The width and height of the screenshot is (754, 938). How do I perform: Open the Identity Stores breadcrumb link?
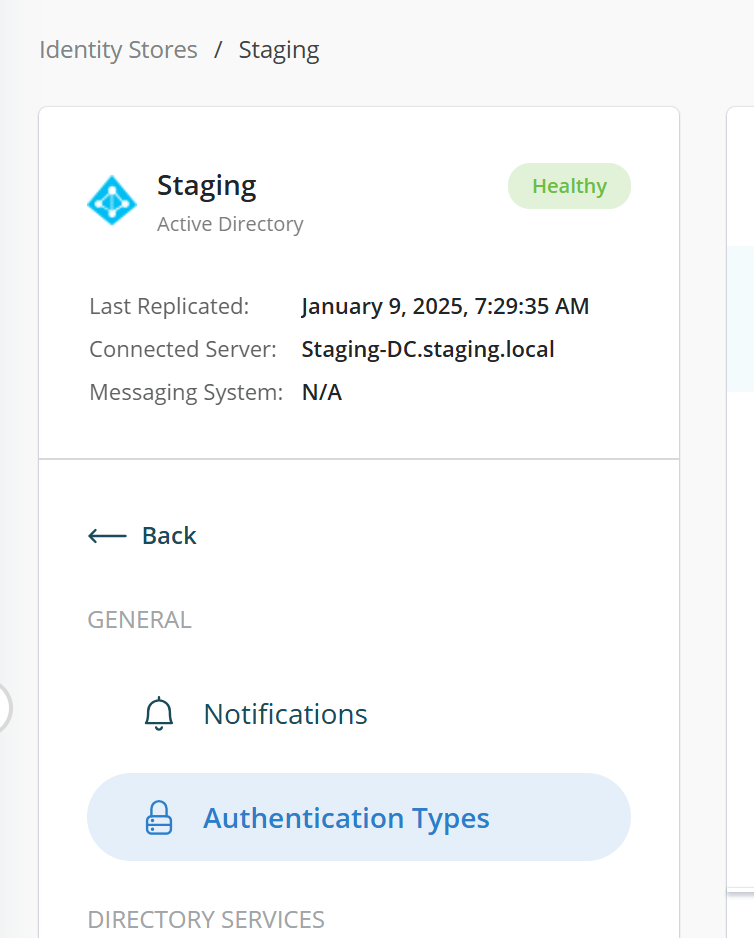[x=118, y=50]
